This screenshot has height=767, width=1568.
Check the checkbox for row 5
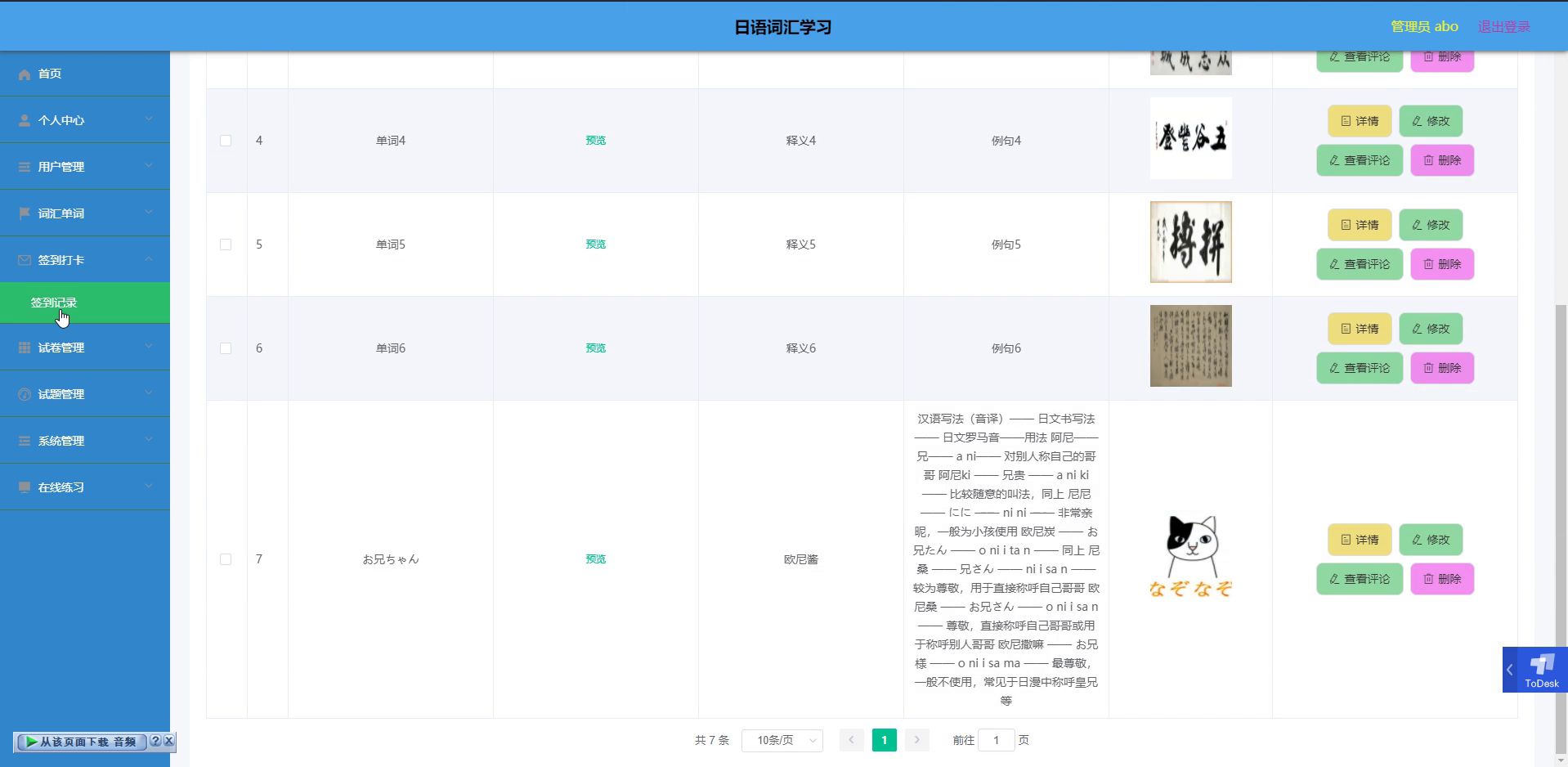tap(226, 244)
